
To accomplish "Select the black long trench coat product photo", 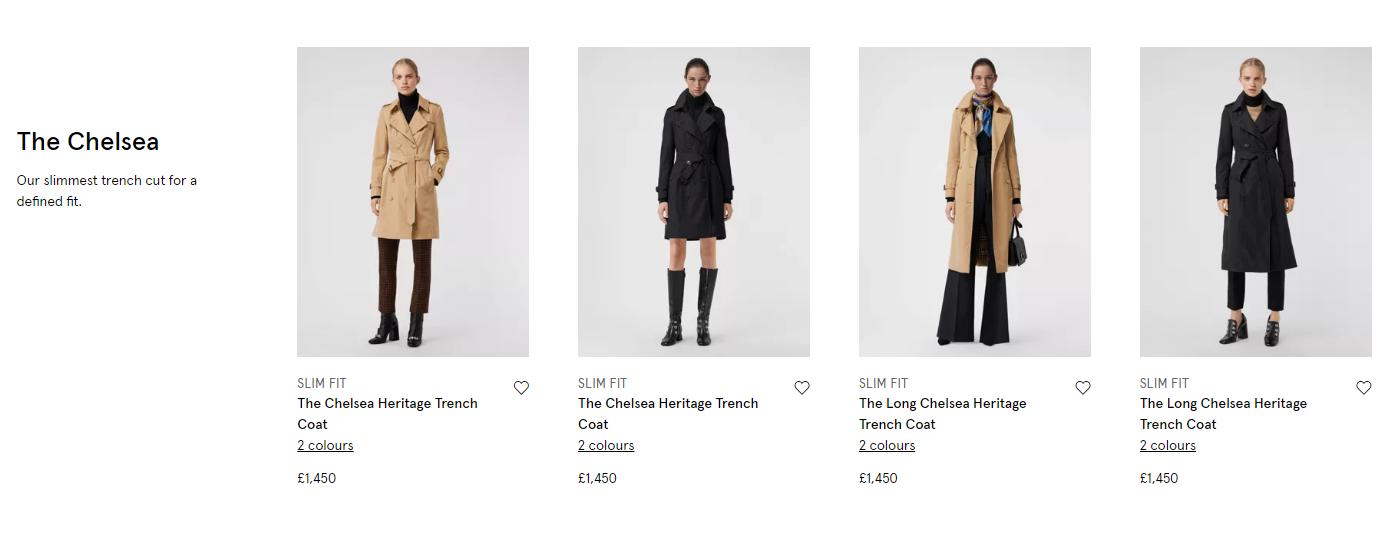I will click(1256, 202).
